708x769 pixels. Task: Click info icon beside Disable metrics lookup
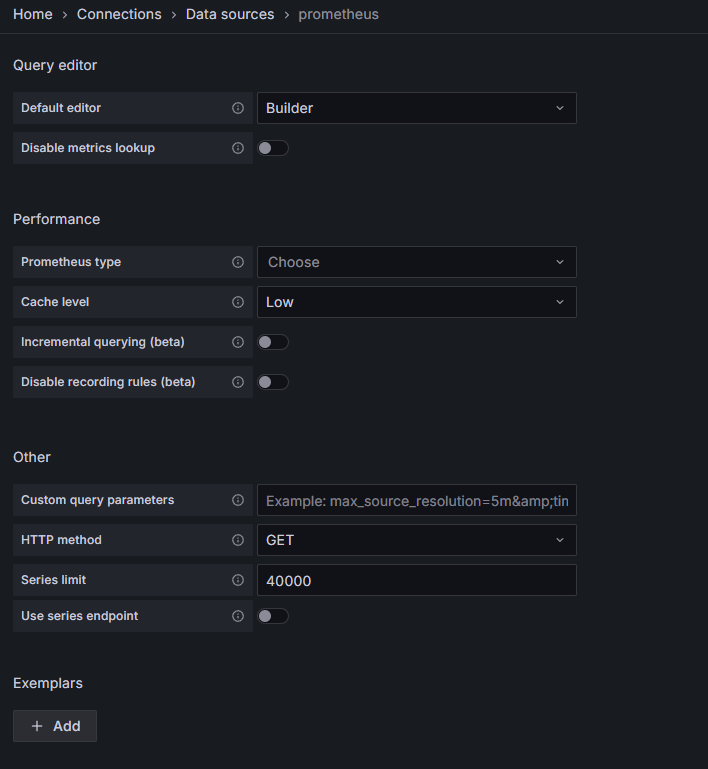point(238,148)
